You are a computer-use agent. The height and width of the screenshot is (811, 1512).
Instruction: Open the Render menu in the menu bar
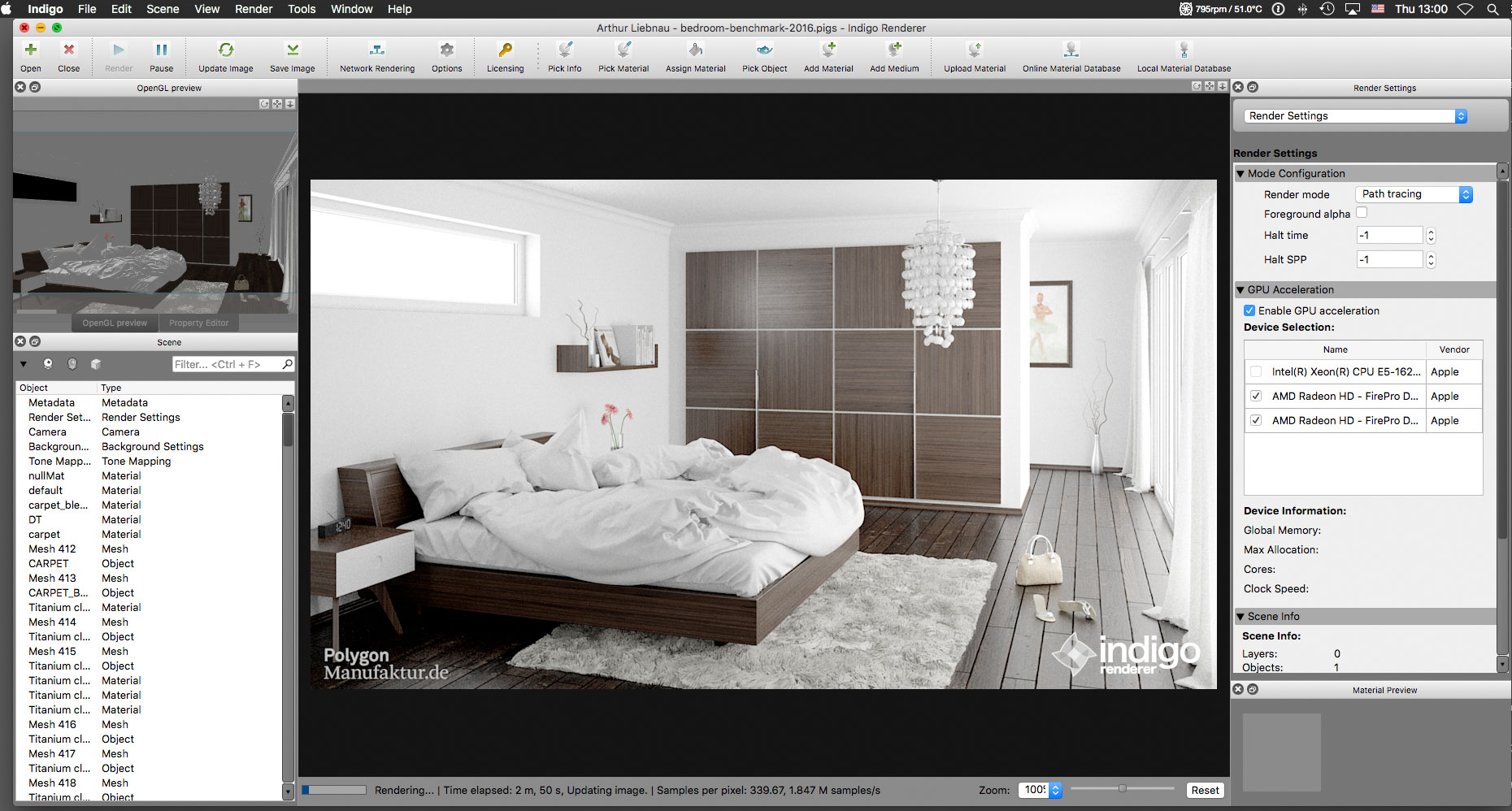click(254, 9)
